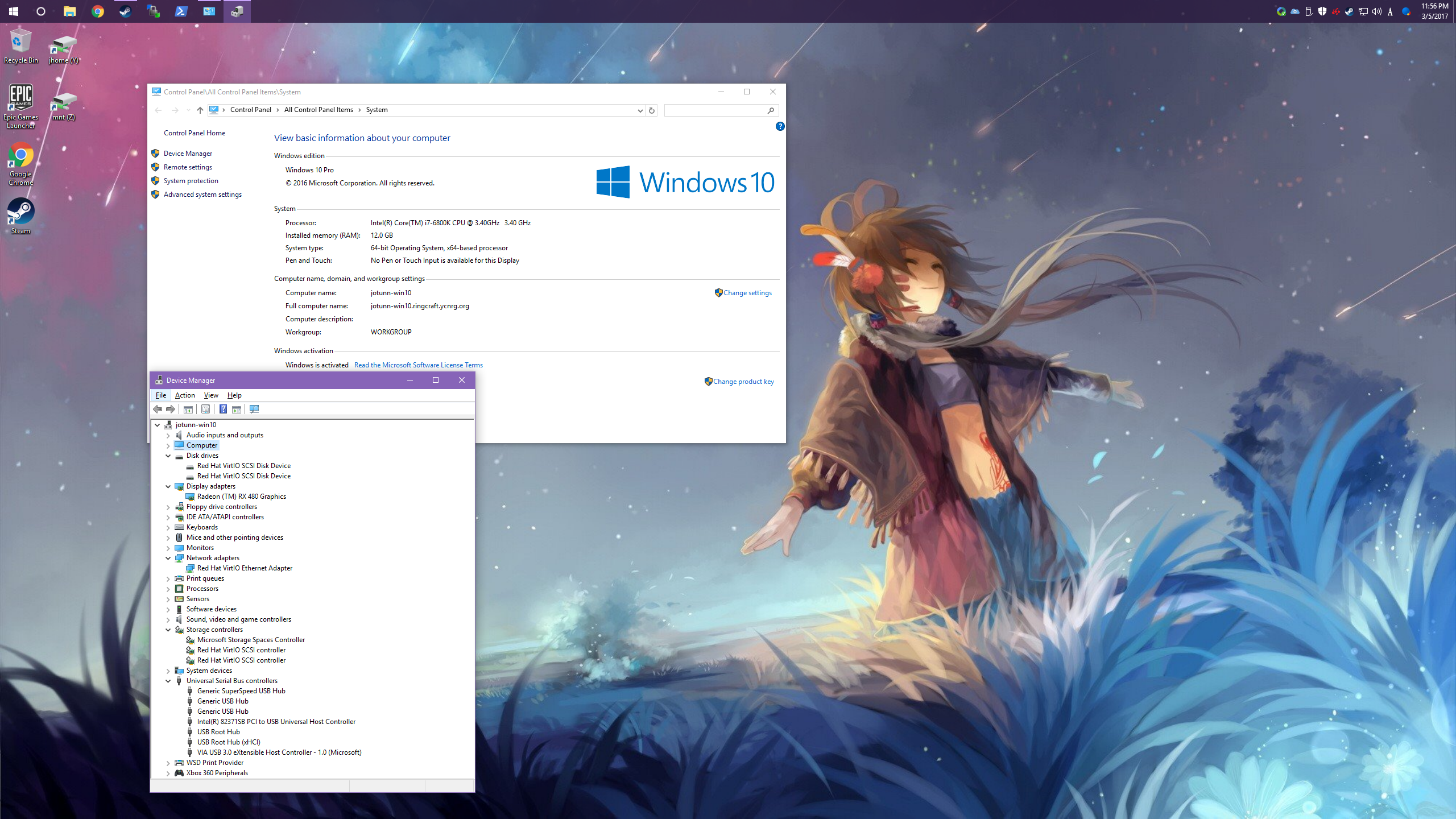Viewport: 1456px width, 819px height.
Task: Expand the Xbox 360 Peripherals category
Action: tap(168, 773)
